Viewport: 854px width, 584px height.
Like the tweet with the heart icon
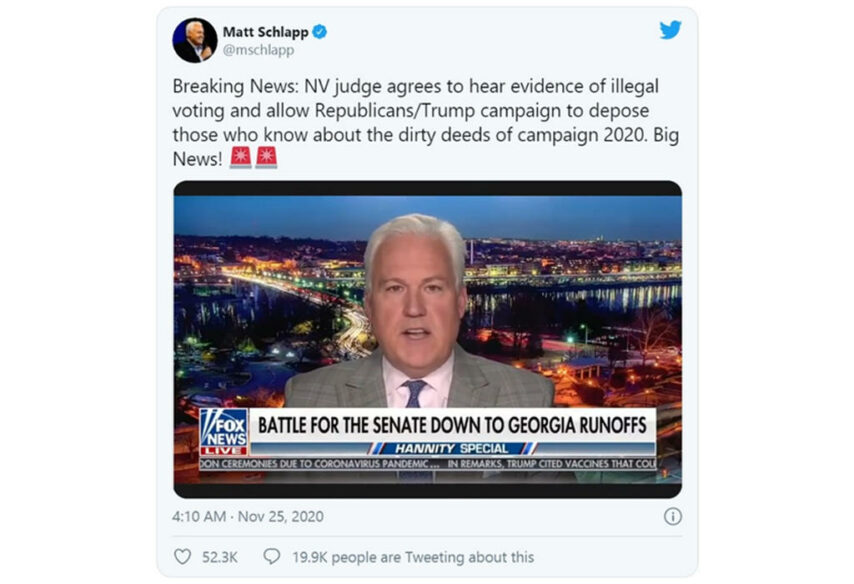[x=182, y=557]
